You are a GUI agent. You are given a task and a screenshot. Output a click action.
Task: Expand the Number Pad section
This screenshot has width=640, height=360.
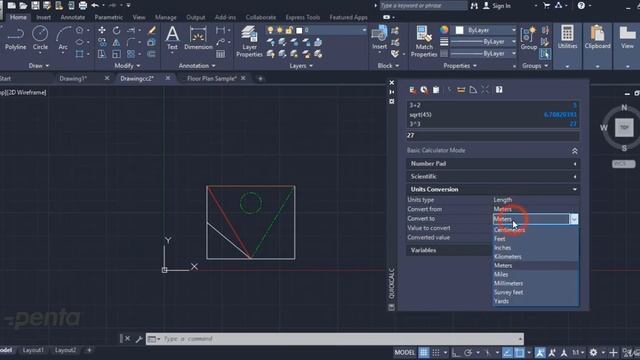tap(493, 164)
